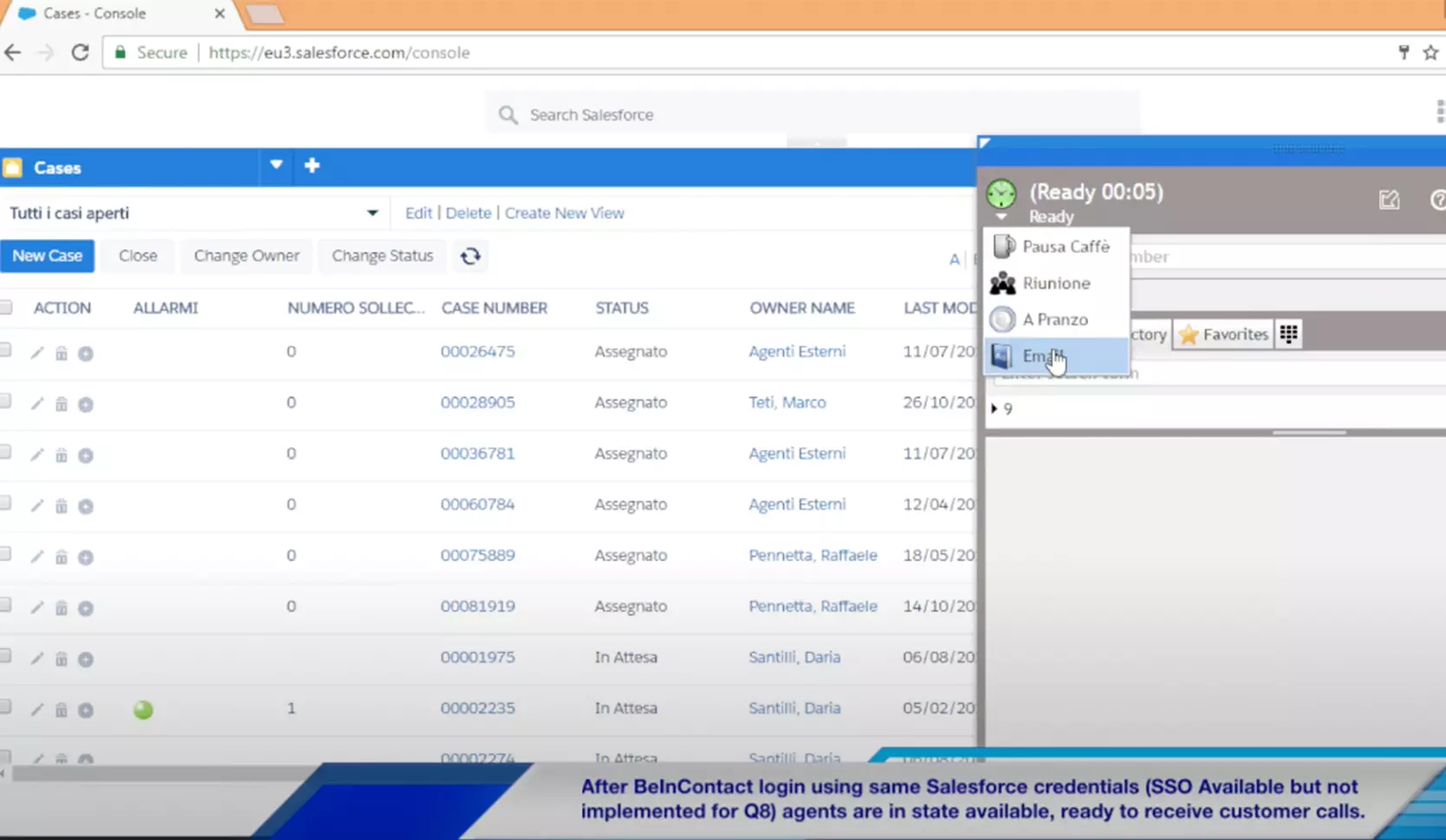
Task: Bookmark page with star icon
Action: [x=1430, y=53]
